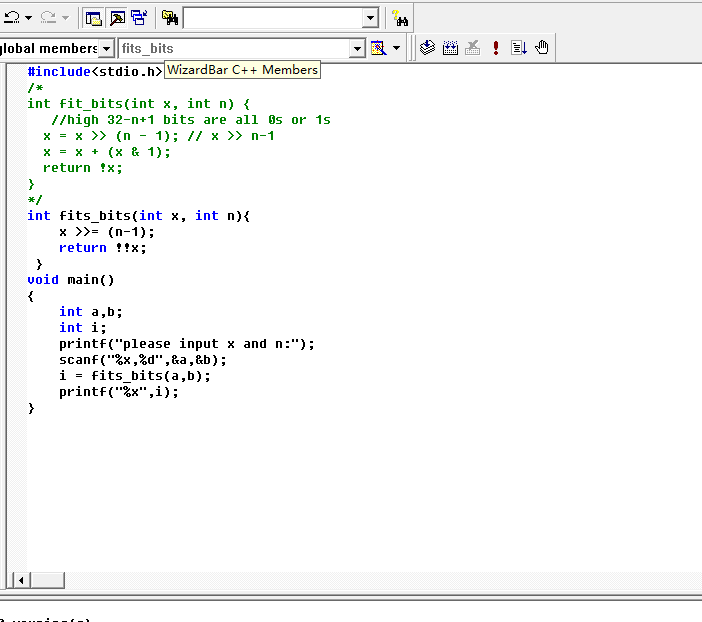702x622 pixels.
Task: Click the line 'x >>= (n-1);'
Action: pyautogui.click(x=107, y=232)
